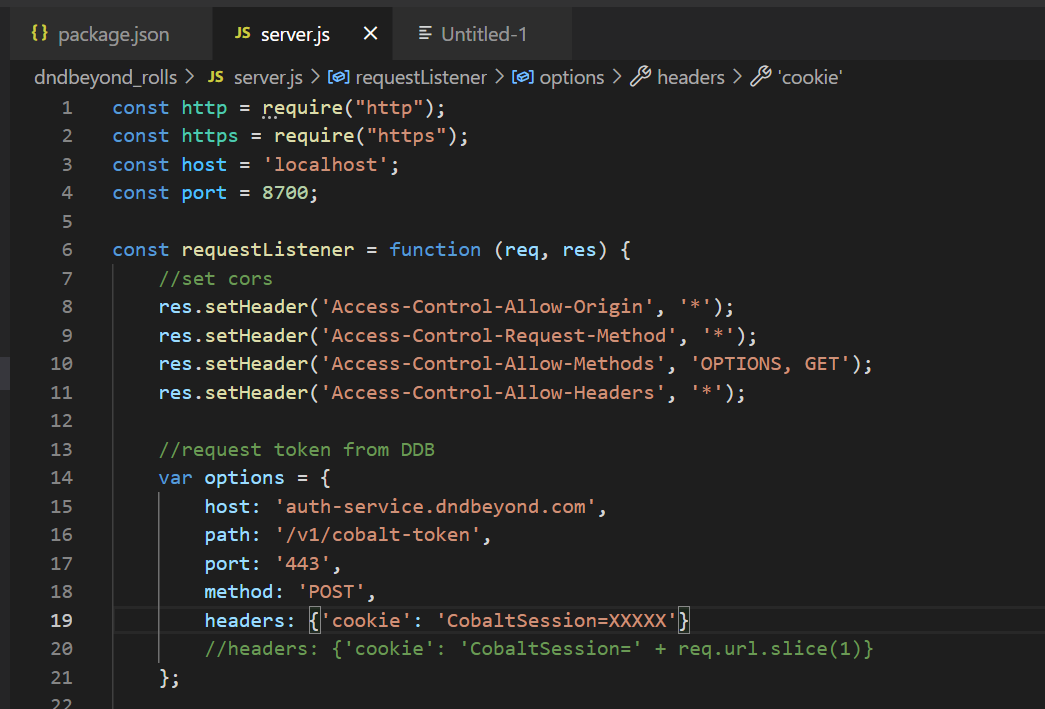
Task: Click the curly-braces icon on package.json tab
Action: 40,33
